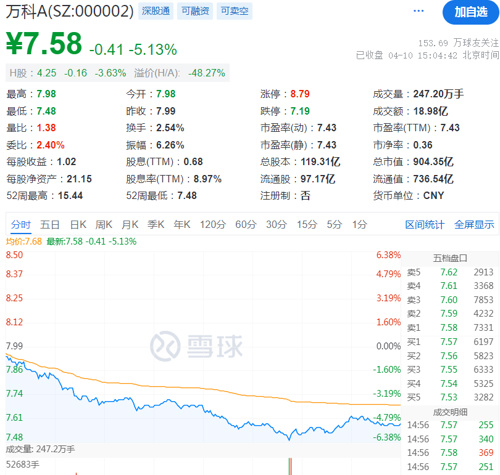Open the three-dot more options menu
The height and width of the screenshot is (475, 500).
click(418, 11)
